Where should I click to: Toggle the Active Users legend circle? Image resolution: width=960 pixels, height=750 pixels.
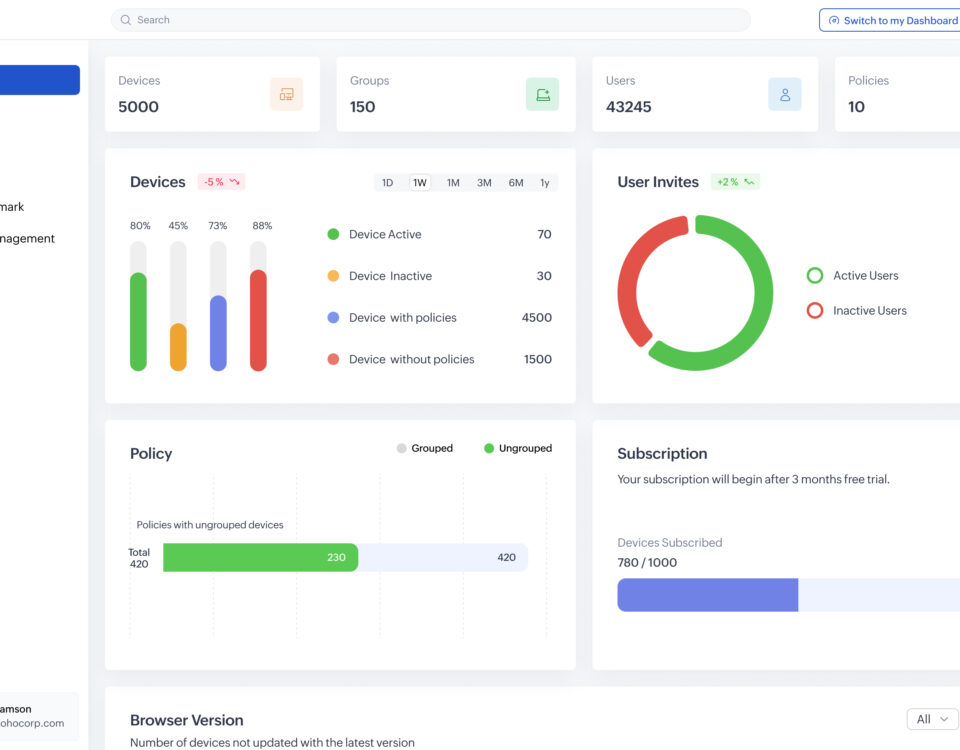(x=814, y=275)
